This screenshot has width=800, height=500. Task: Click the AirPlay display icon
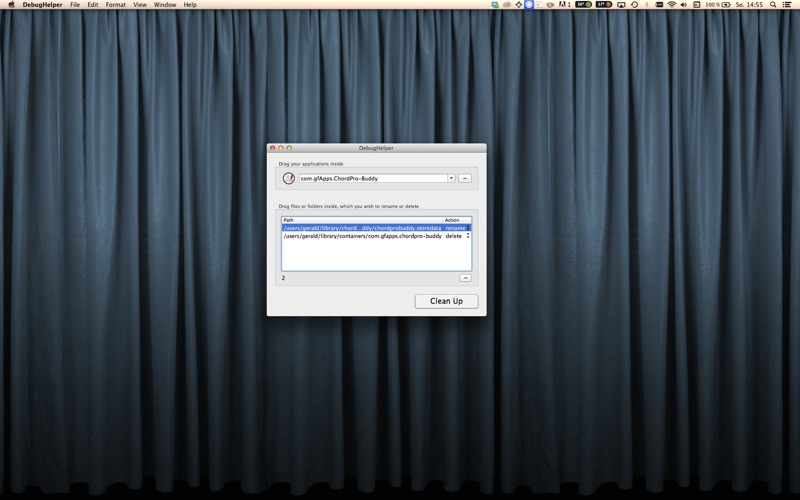pyautogui.click(x=621, y=5)
